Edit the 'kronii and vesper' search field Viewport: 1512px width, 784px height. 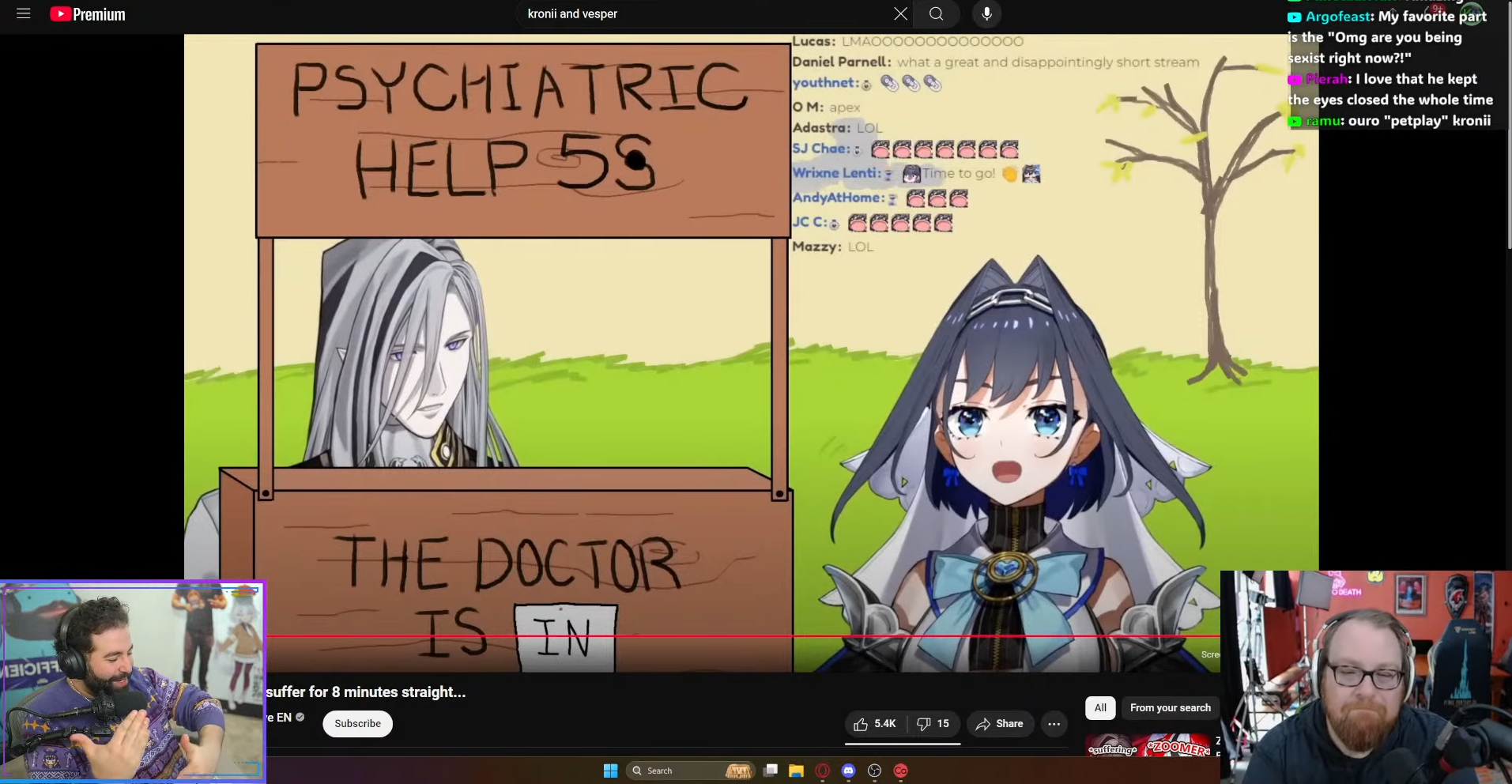[703, 13]
